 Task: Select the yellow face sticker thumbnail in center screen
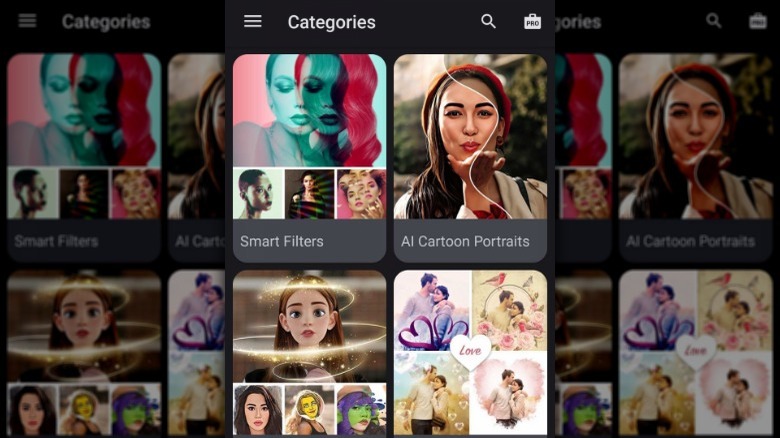point(309,410)
